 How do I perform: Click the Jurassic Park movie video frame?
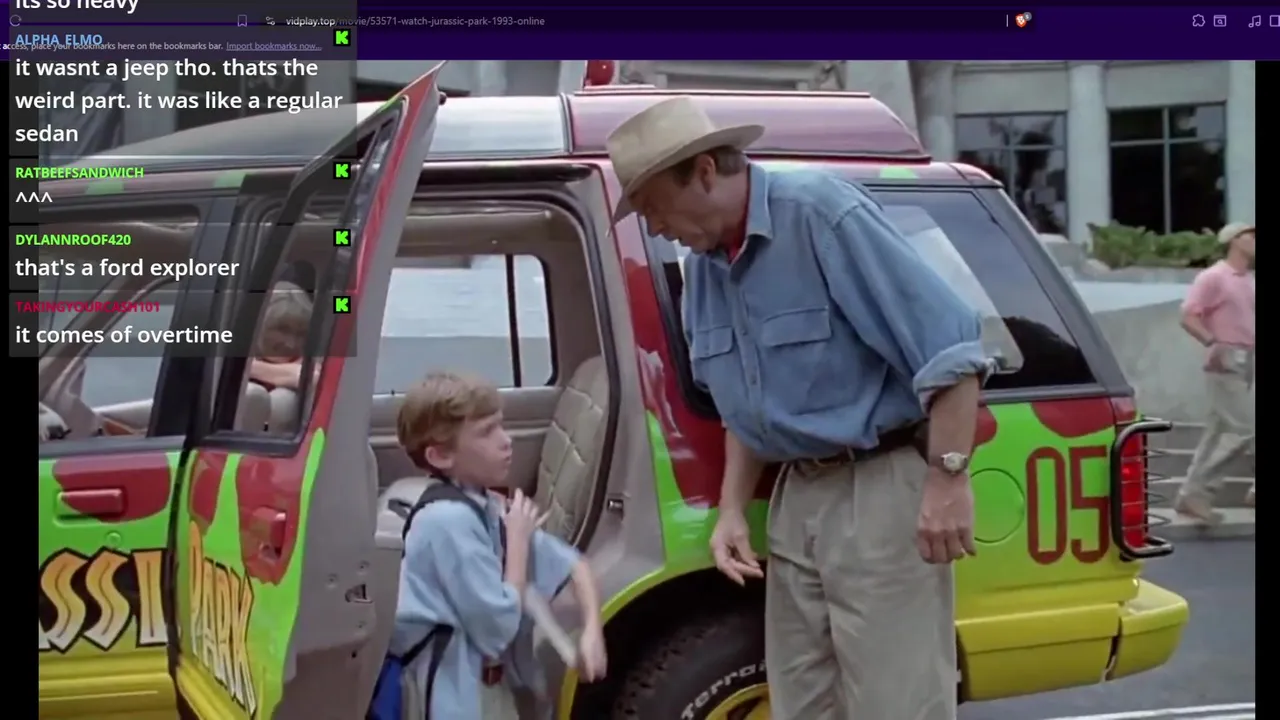click(x=646, y=390)
